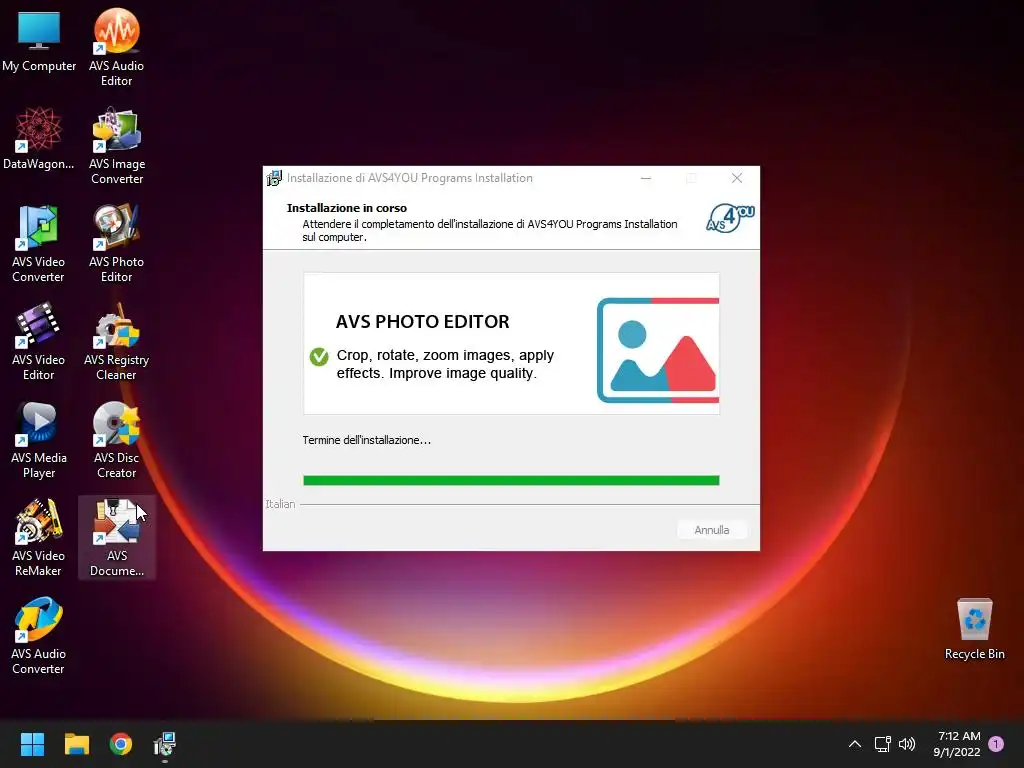The width and height of the screenshot is (1024, 768).
Task: Click the 'AVS PHOTO EDITOR' banner heading
Action: (x=423, y=321)
